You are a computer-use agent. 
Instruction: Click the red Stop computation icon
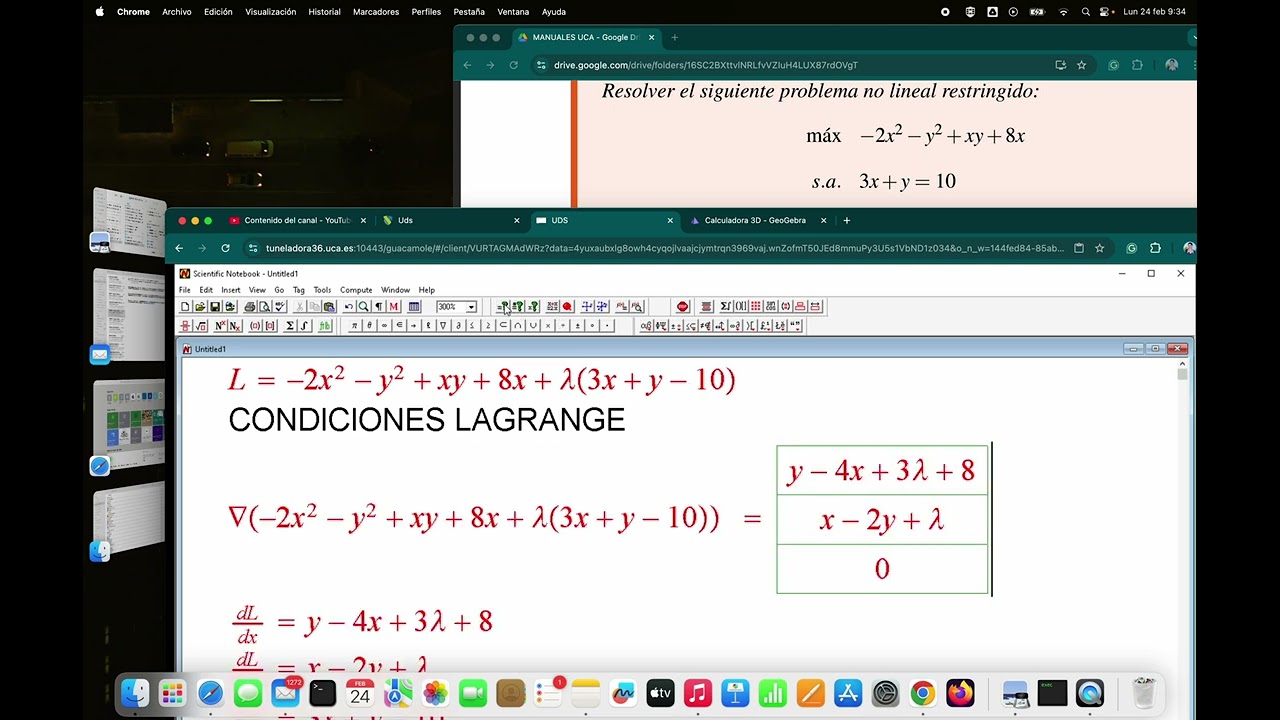(x=683, y=306)
